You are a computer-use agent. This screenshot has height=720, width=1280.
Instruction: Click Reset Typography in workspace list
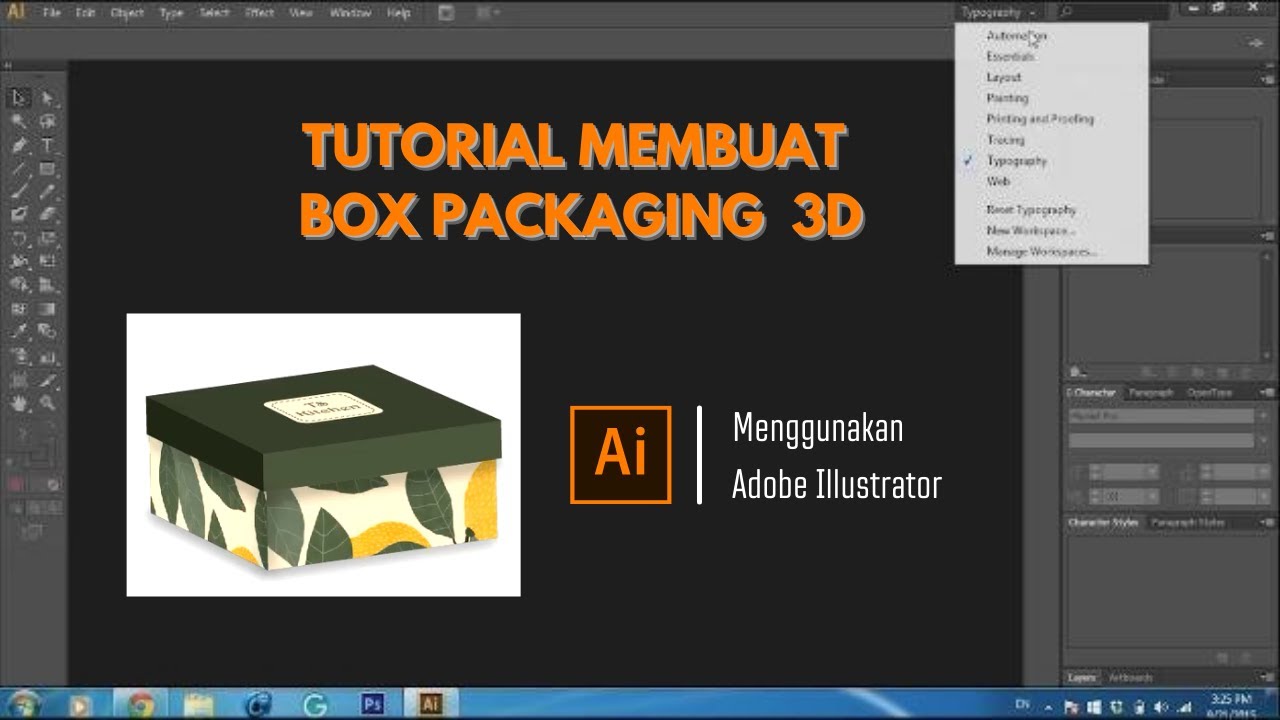point(1031,210)
